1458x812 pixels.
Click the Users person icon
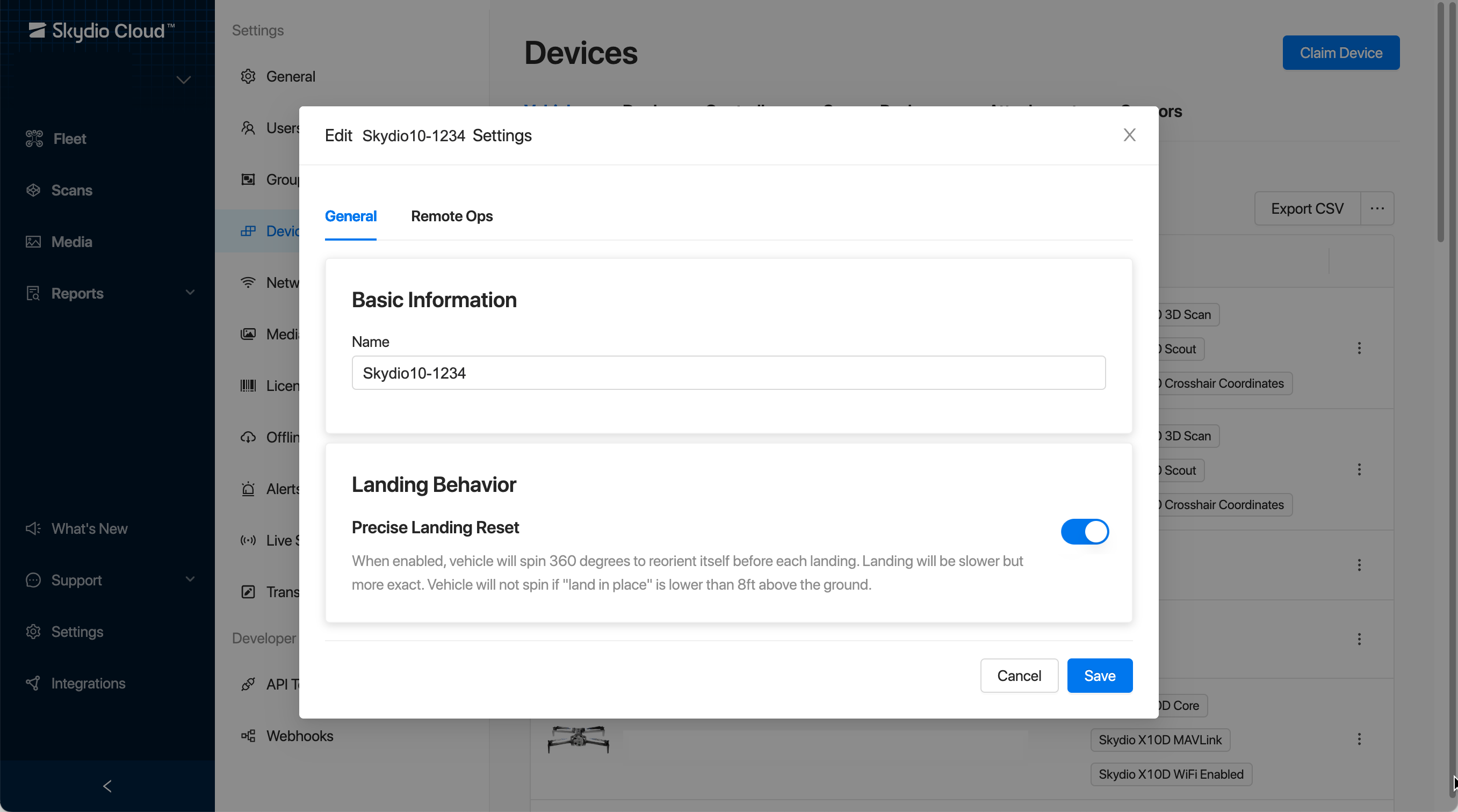click(x=248, y=128)
